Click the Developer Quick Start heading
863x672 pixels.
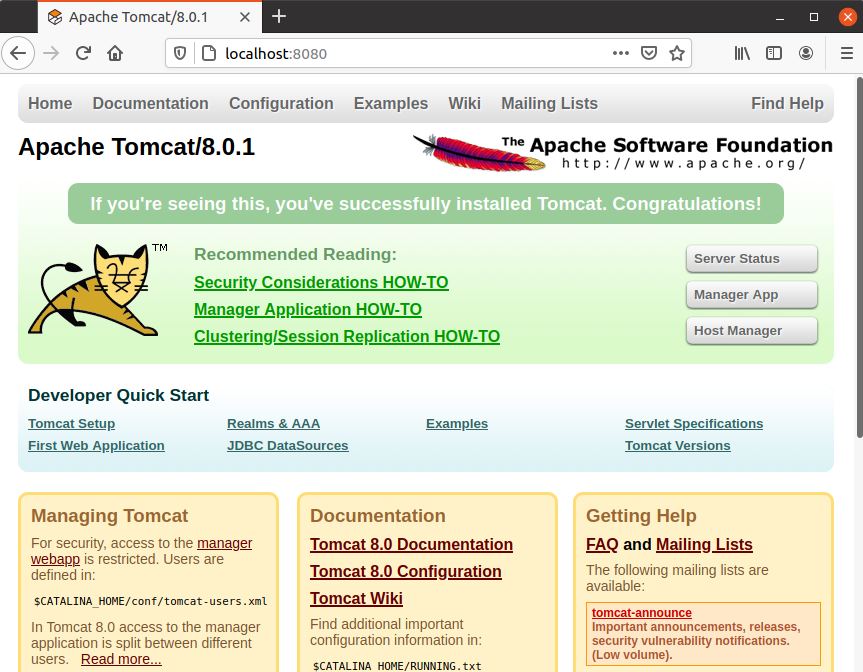pos(118,395)
